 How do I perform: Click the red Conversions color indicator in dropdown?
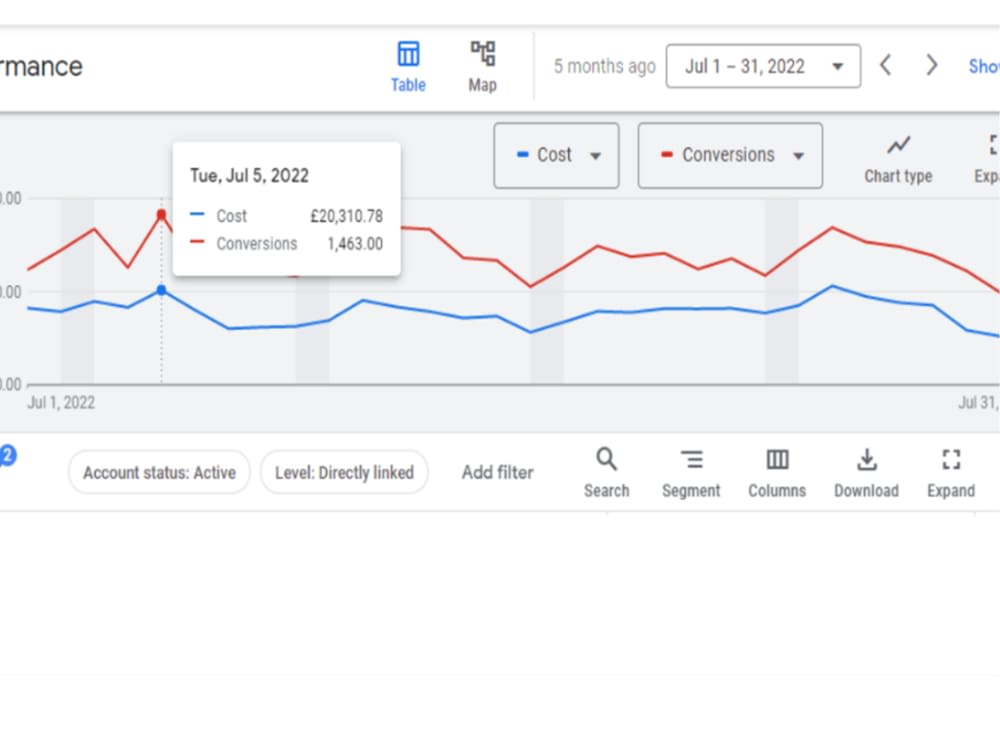[x=667, y=154]
